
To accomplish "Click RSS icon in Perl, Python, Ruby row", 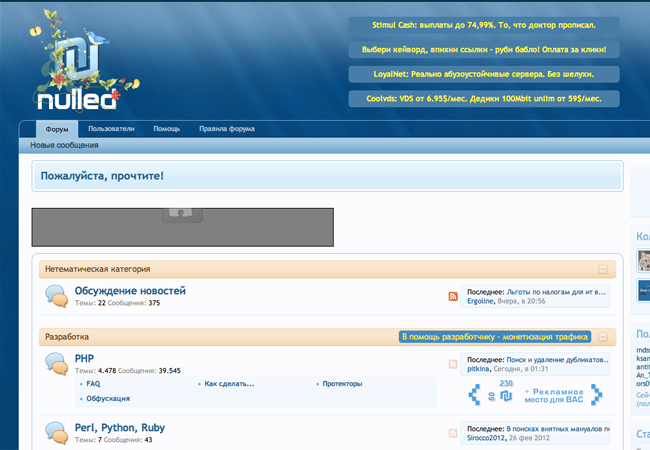I will tap(453, 433).
